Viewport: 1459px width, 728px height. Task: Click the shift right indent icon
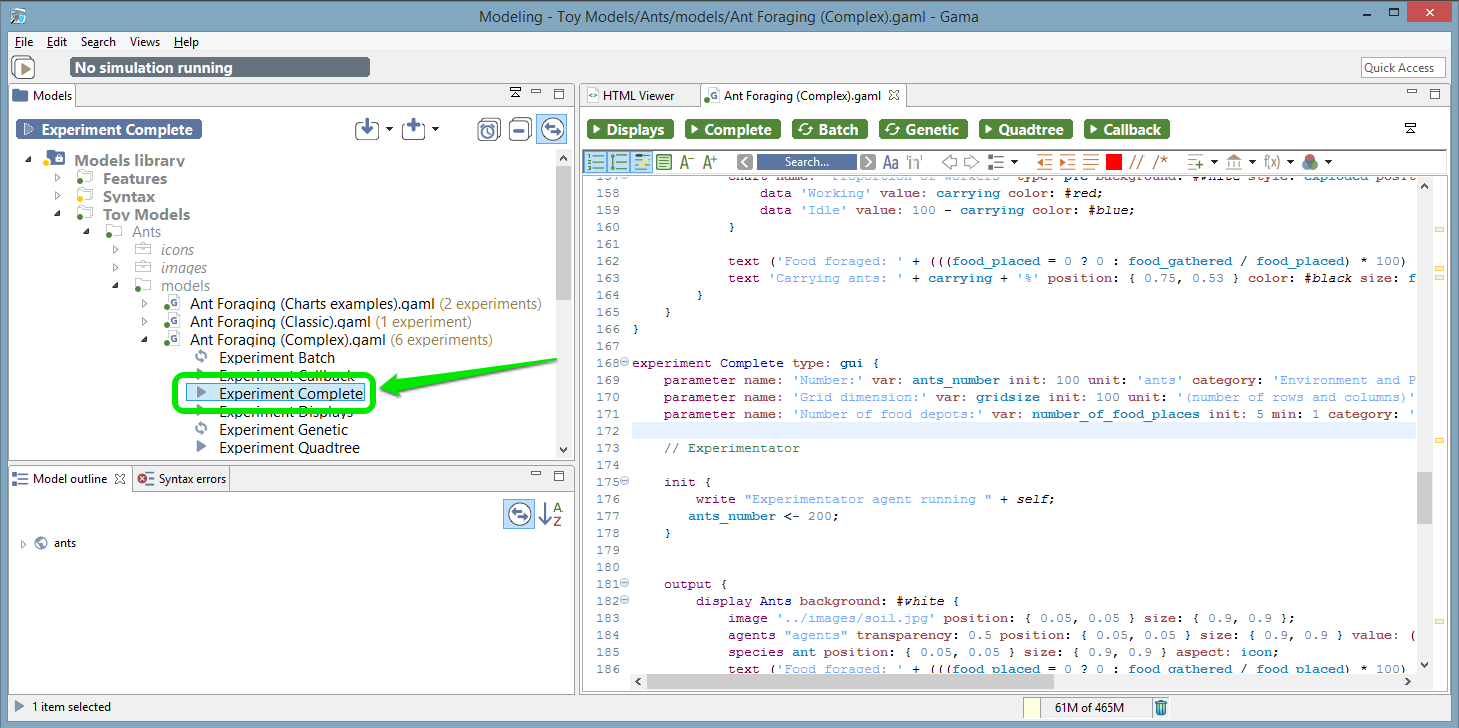(x=1067, y=162)
